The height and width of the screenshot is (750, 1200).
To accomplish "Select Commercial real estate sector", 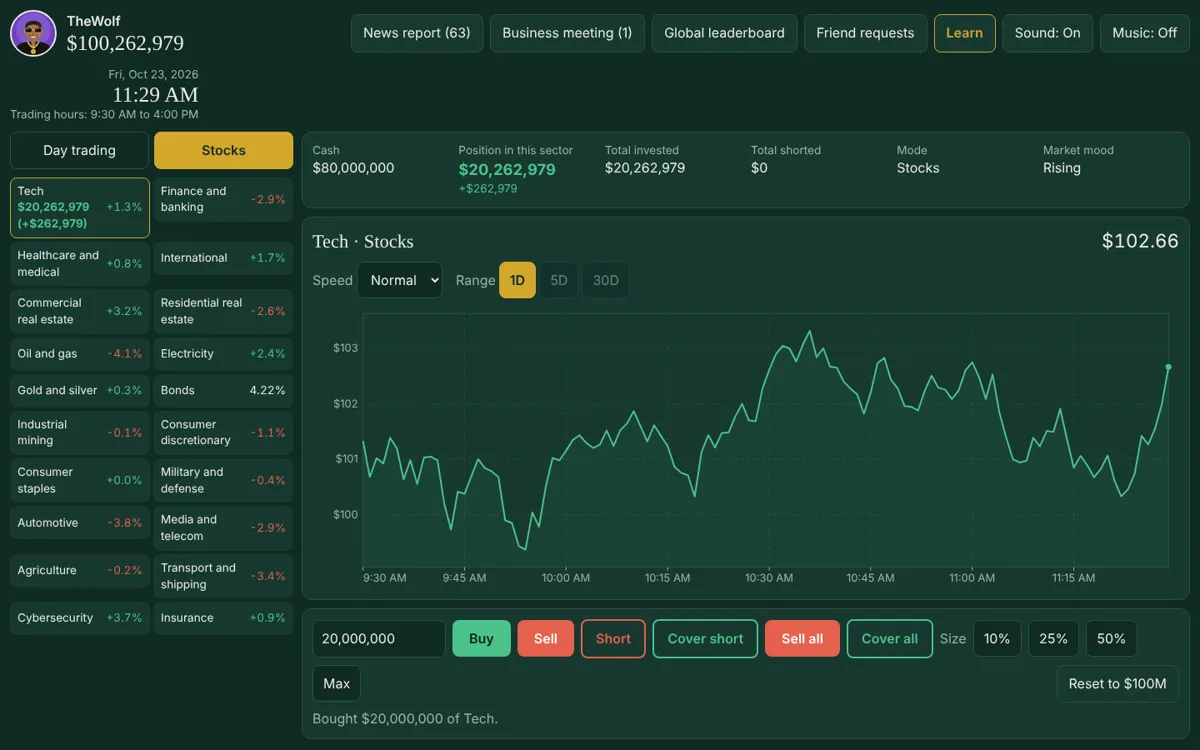I will pyautogui.click(x=80, y=311).
